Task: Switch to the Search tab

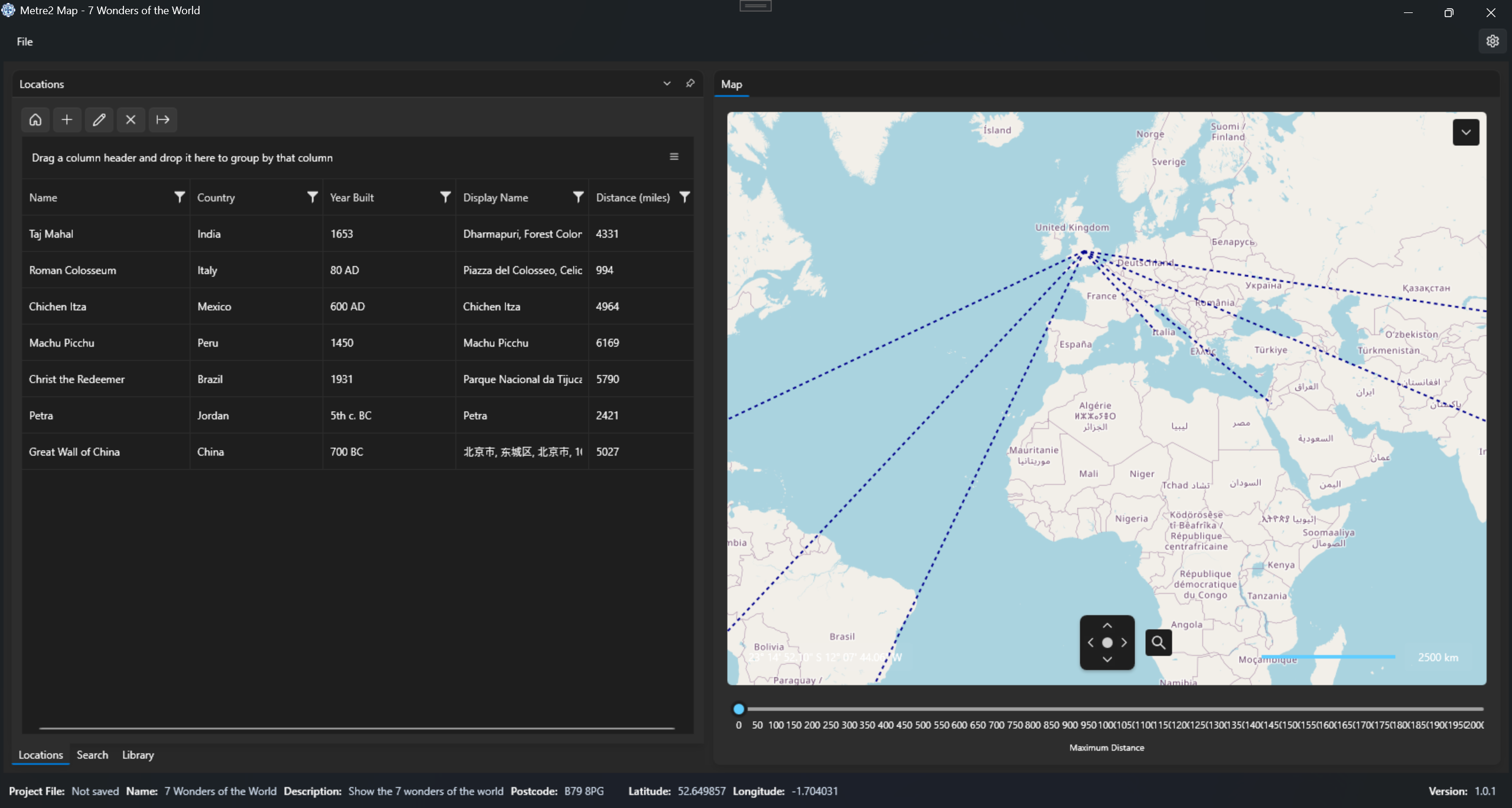Action: pos(92,754)
